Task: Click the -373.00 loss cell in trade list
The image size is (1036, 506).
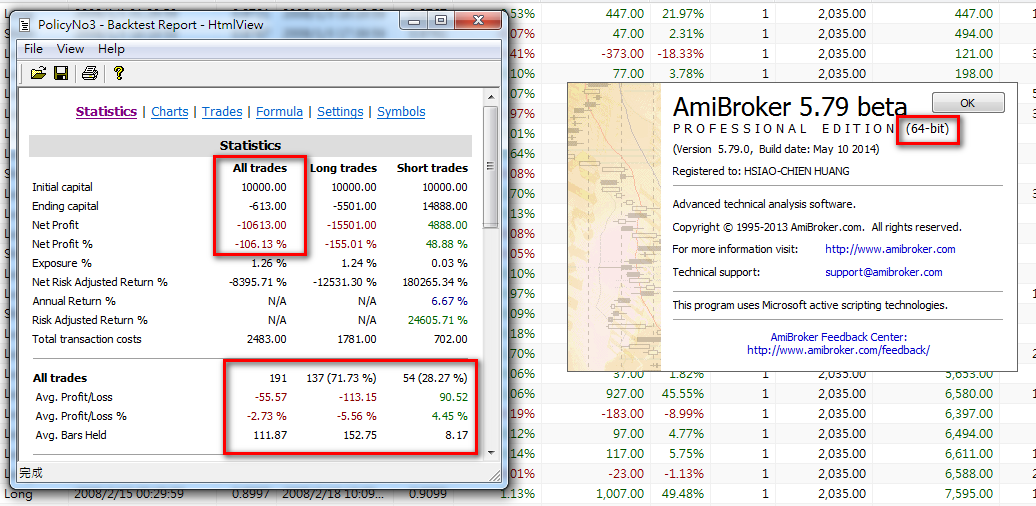Action: click(x=623, y=54)
